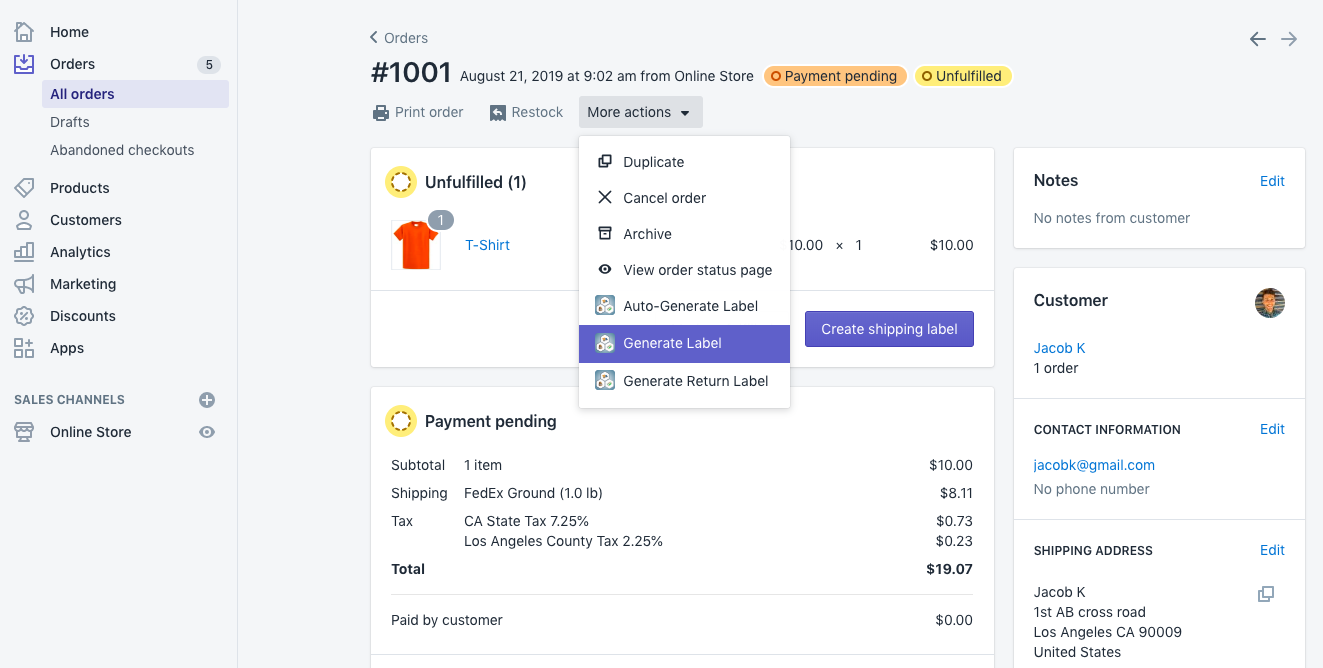Viewport: 1323px width, 668px height.
Task: Click the Marketing megaphone icon
Action: (x=24, y=284)
